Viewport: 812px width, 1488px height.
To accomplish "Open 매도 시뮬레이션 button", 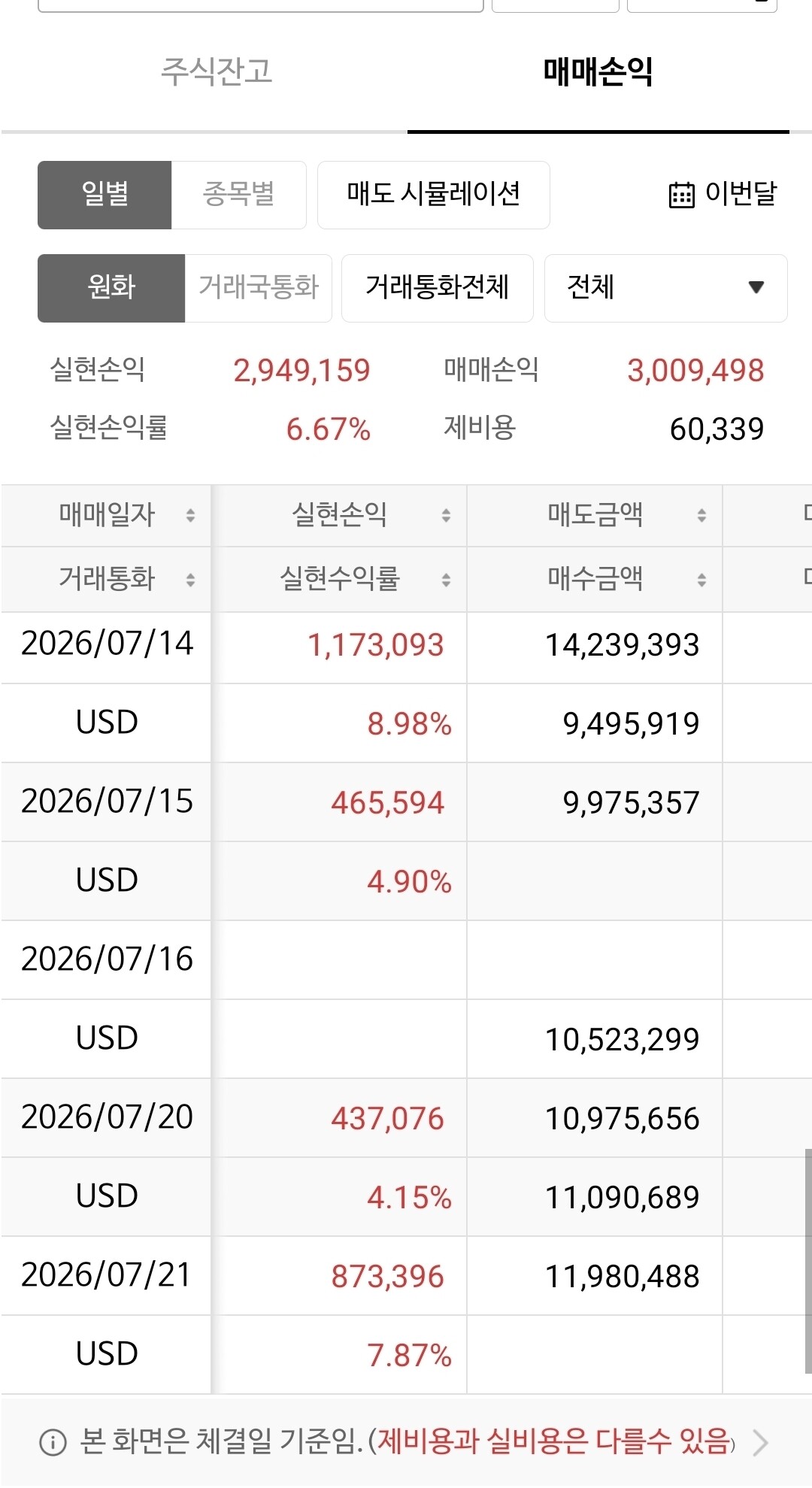I will point(433,195).
